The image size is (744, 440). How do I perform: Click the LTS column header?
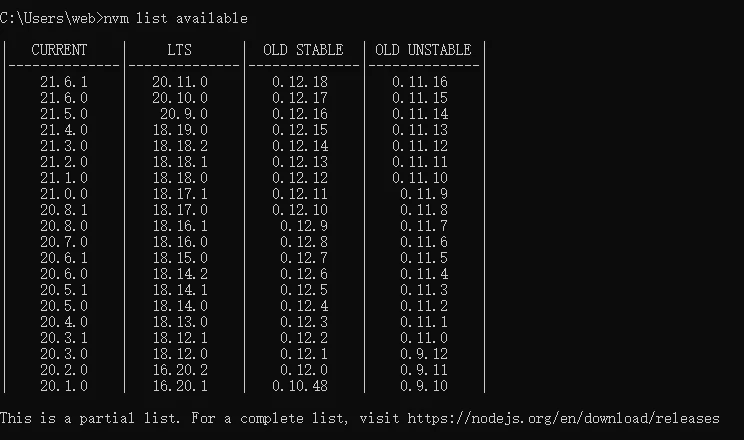coord(179,50)
